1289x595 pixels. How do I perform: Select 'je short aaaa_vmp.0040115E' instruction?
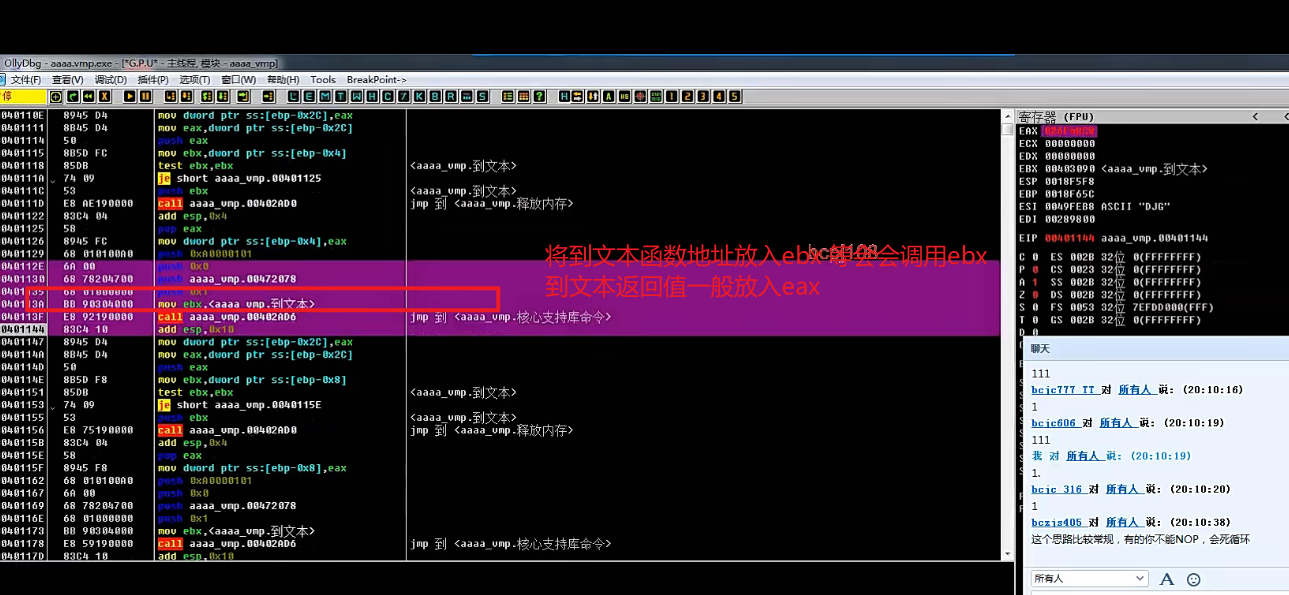(239, 405)
